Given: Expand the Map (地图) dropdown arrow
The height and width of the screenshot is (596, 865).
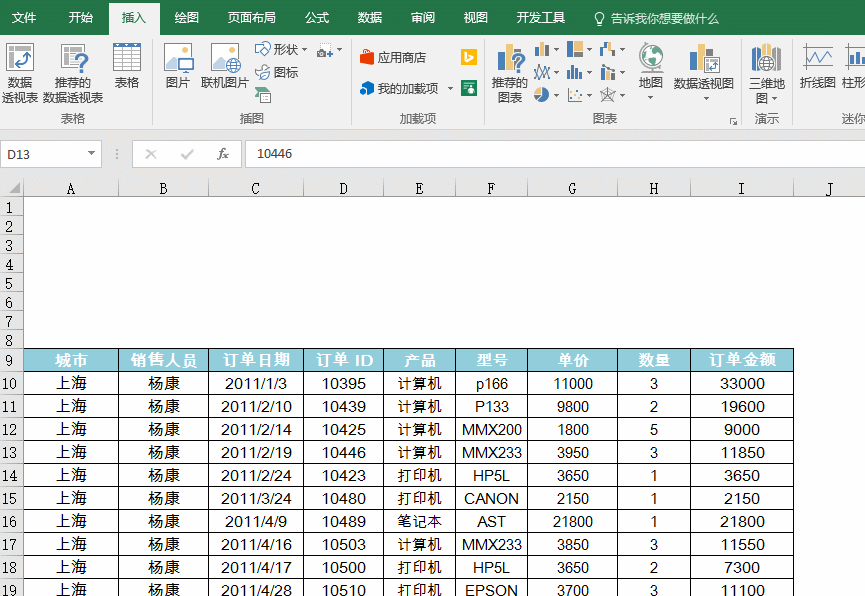Looking at the screenshot, I should 650,98.
